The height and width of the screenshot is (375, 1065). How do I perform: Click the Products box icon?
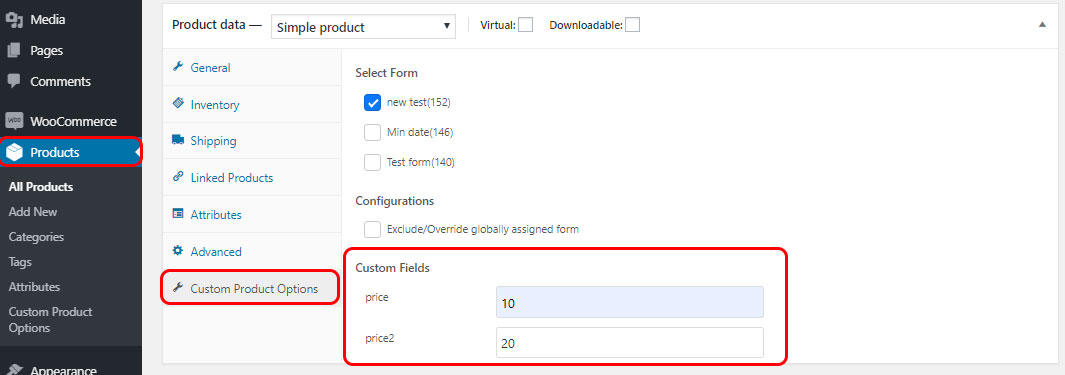pyautogui.click(x=14, y=152)
